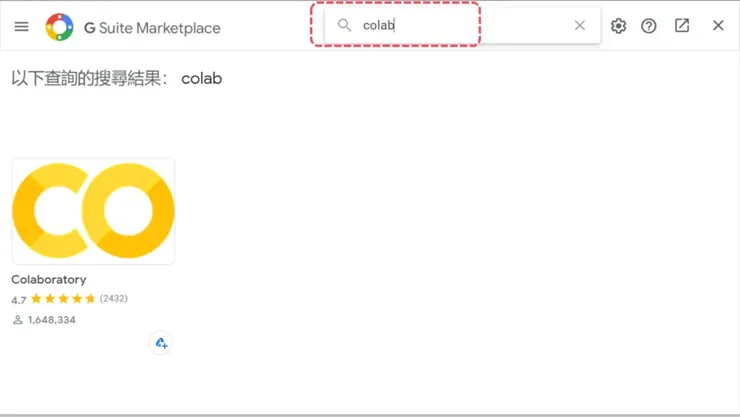Viewport: 740px width, 417px height.
Task: Clear the search box with the X
Action: tap(580, 26)
